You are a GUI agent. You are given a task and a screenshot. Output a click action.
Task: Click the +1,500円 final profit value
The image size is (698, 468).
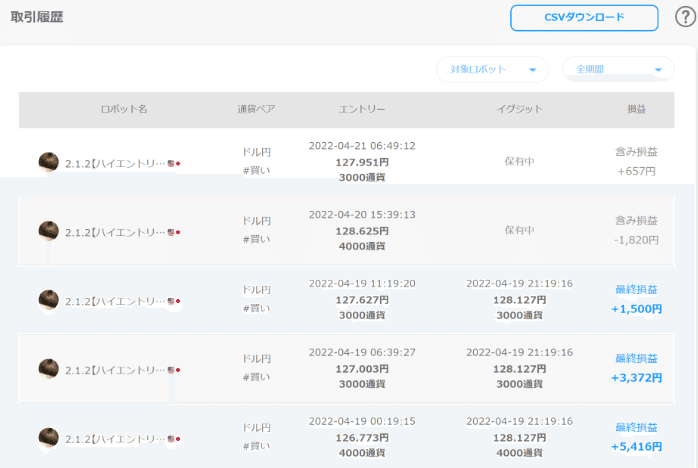click(x=636, y=309)
